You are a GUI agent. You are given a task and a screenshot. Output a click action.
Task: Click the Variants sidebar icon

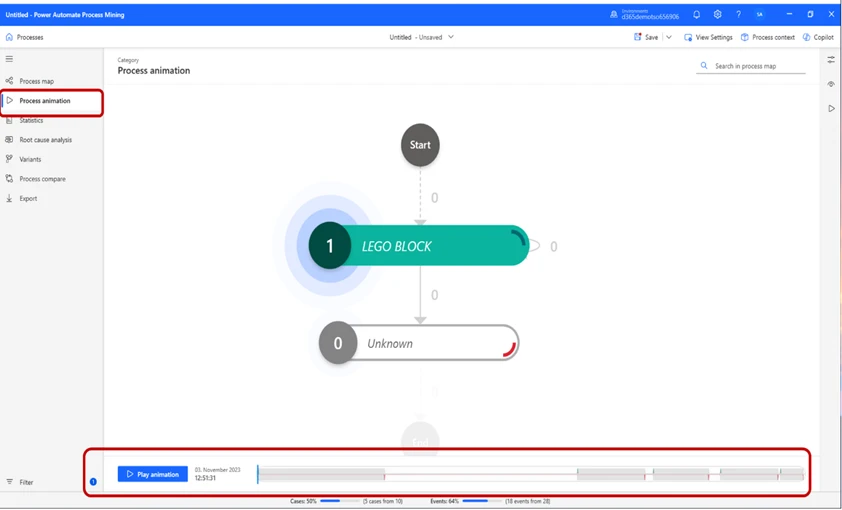(9, 159)
